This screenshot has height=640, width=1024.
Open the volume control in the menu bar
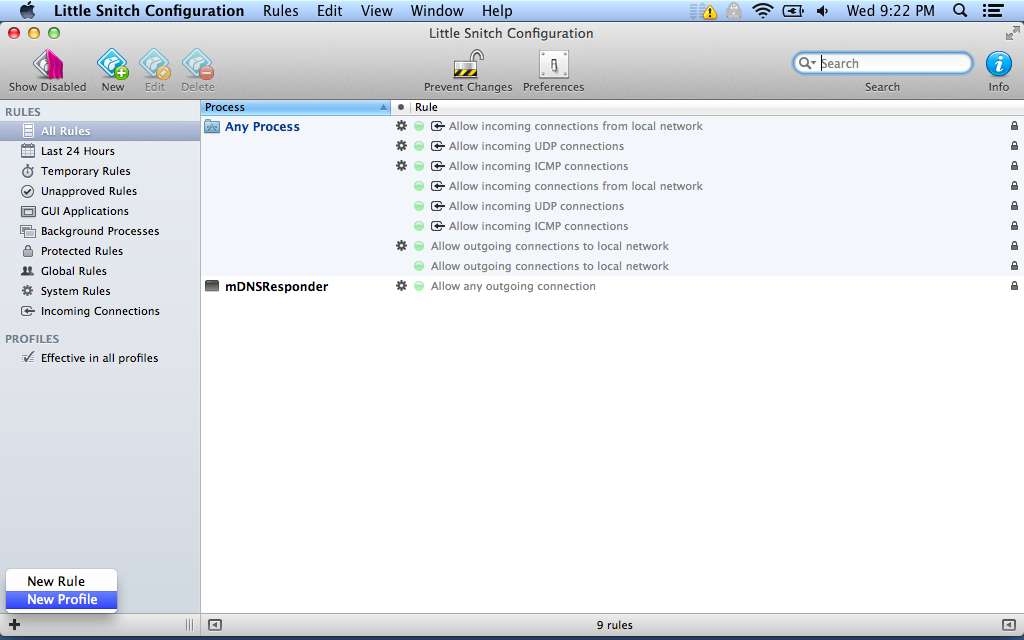[823, 11]
